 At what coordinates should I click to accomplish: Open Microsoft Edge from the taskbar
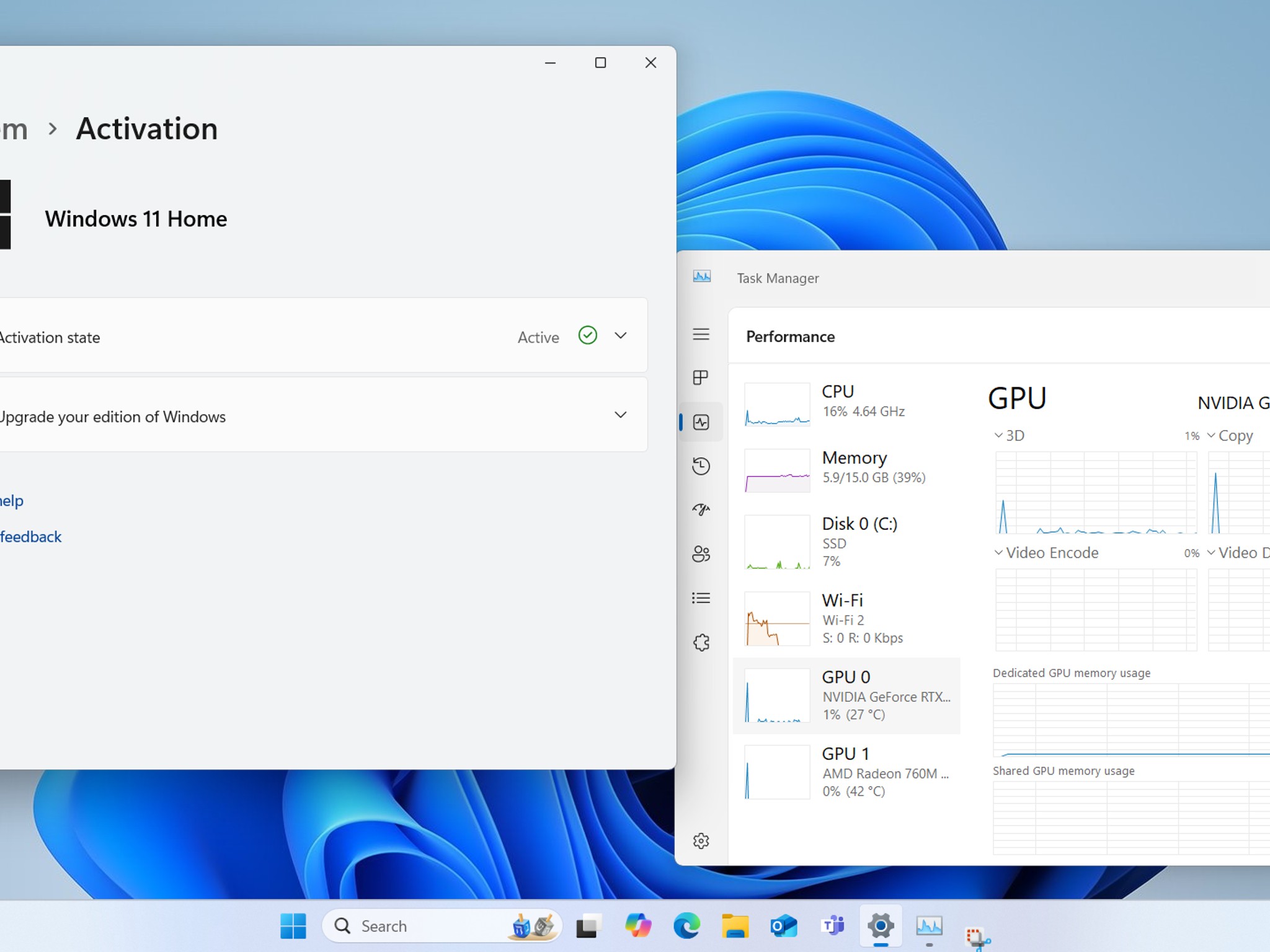click(686, 926)
